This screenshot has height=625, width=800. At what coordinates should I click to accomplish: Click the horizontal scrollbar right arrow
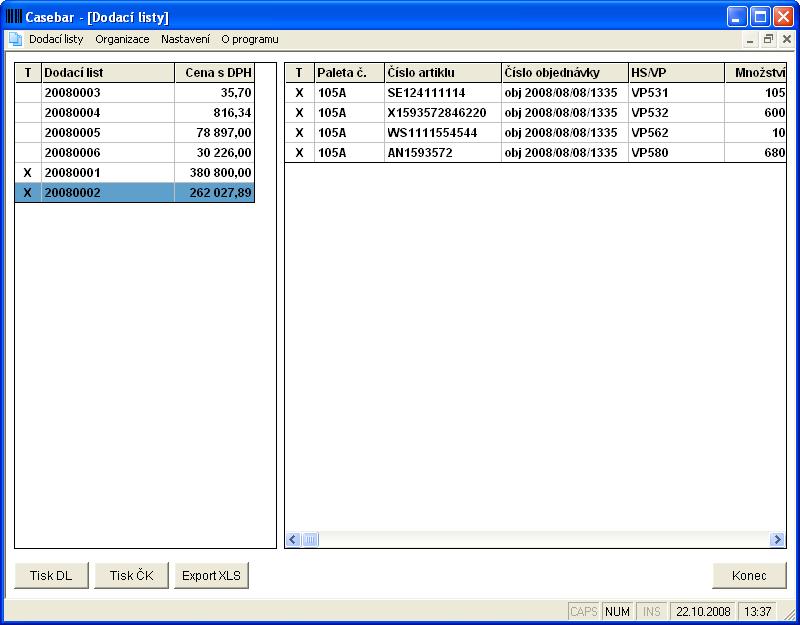777,539
